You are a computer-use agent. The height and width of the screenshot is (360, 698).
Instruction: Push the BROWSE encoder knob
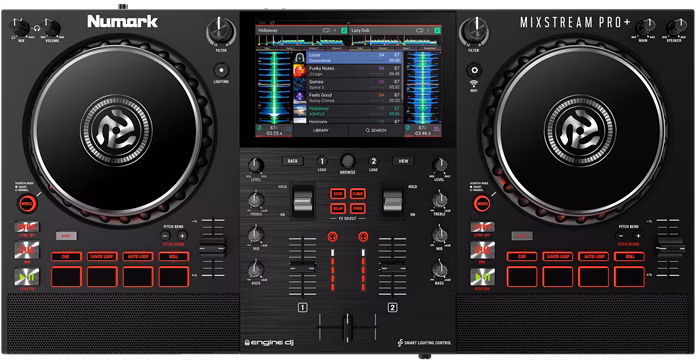click(348, 161)
